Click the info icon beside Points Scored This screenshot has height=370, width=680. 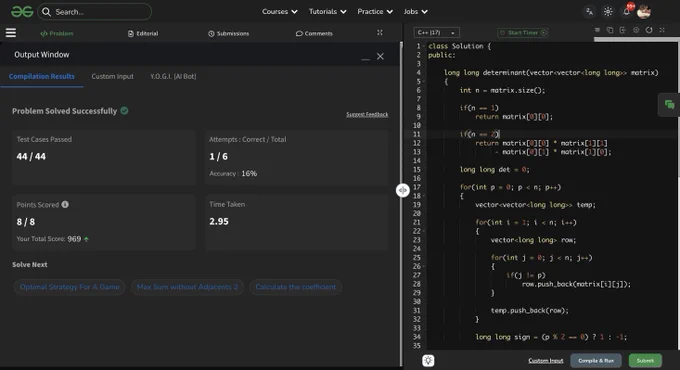pos(65,204)
